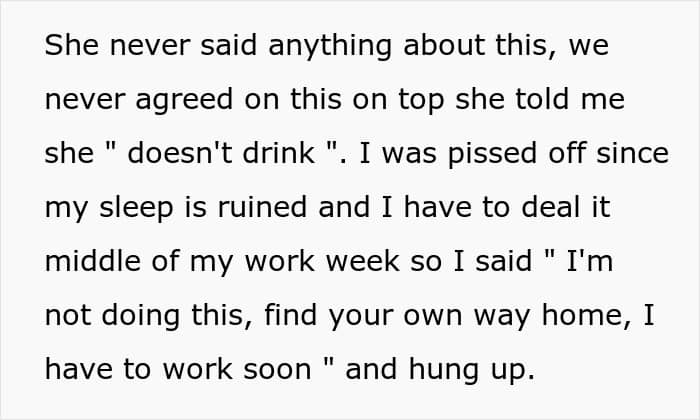Click the word "find" in the quote
The image size is (700, 420).
click(291, 315)
